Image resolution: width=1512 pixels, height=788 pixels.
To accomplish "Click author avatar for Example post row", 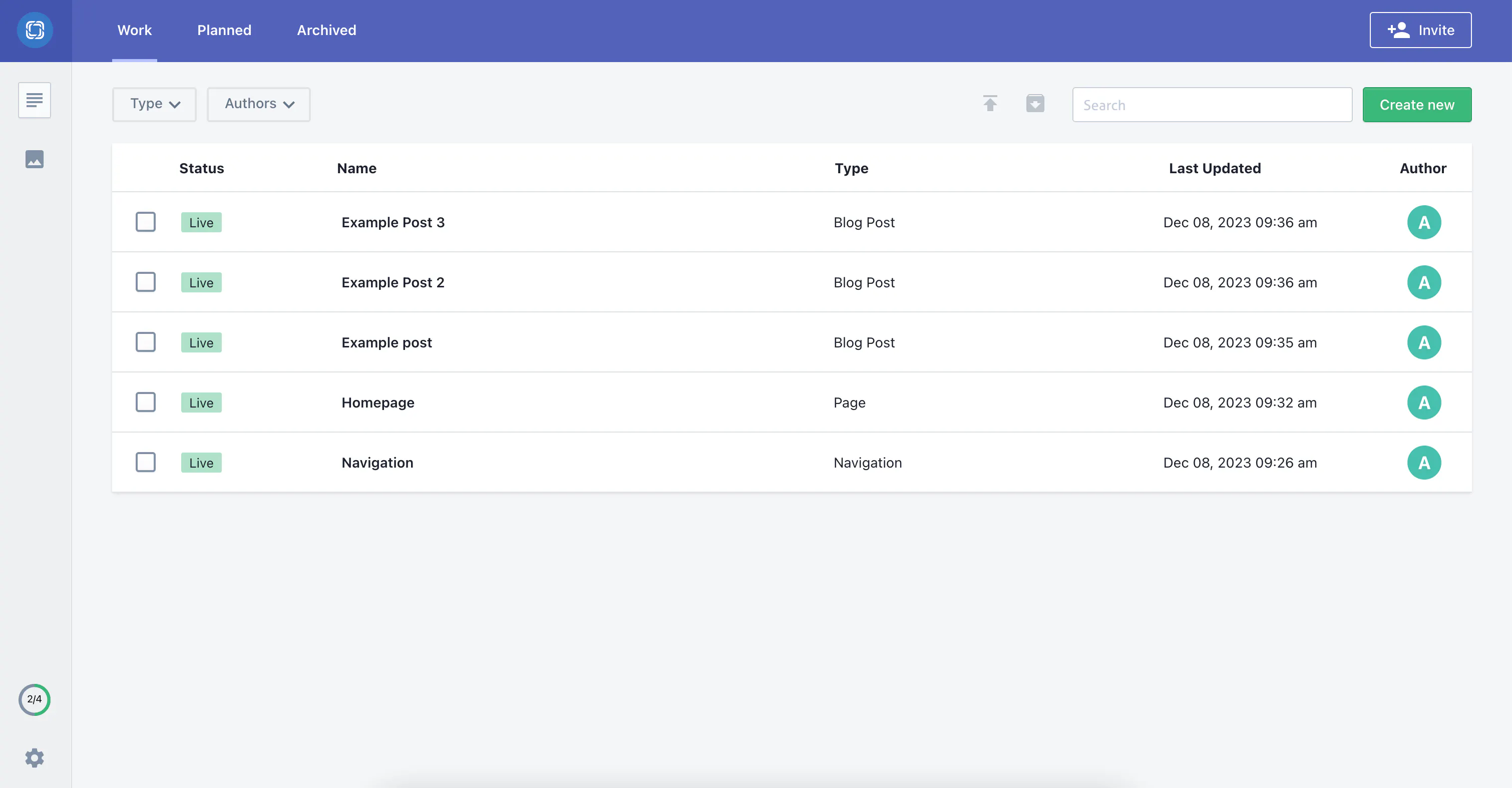I will pyautogui.click(x=1424, y=342).
